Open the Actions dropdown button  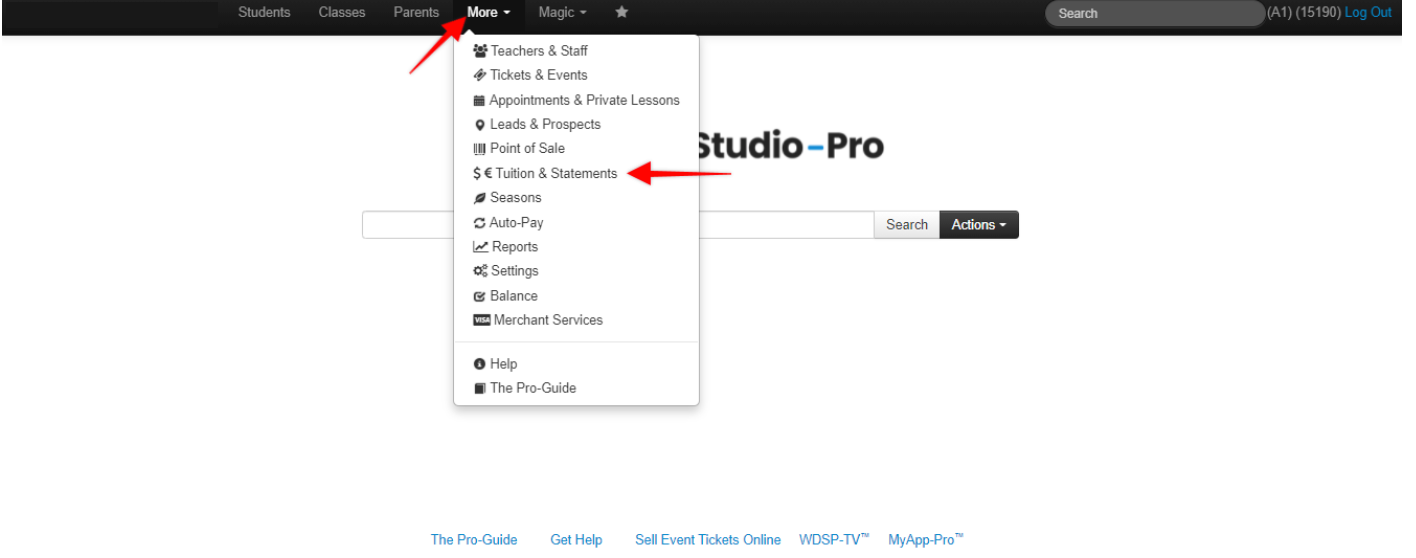click(x=979, y=225)
